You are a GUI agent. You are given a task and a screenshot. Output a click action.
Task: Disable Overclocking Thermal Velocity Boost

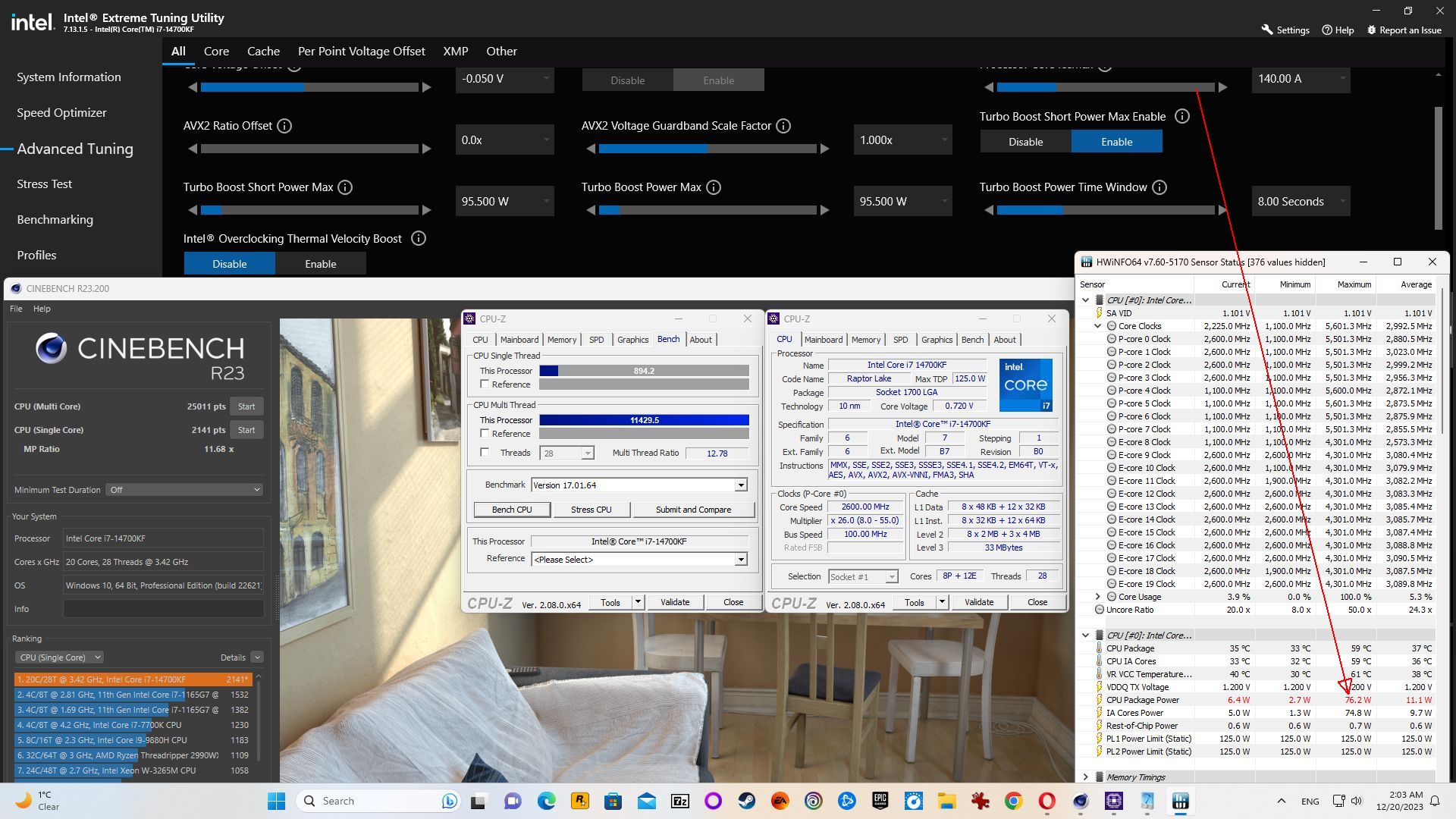[x=229, y=264]
